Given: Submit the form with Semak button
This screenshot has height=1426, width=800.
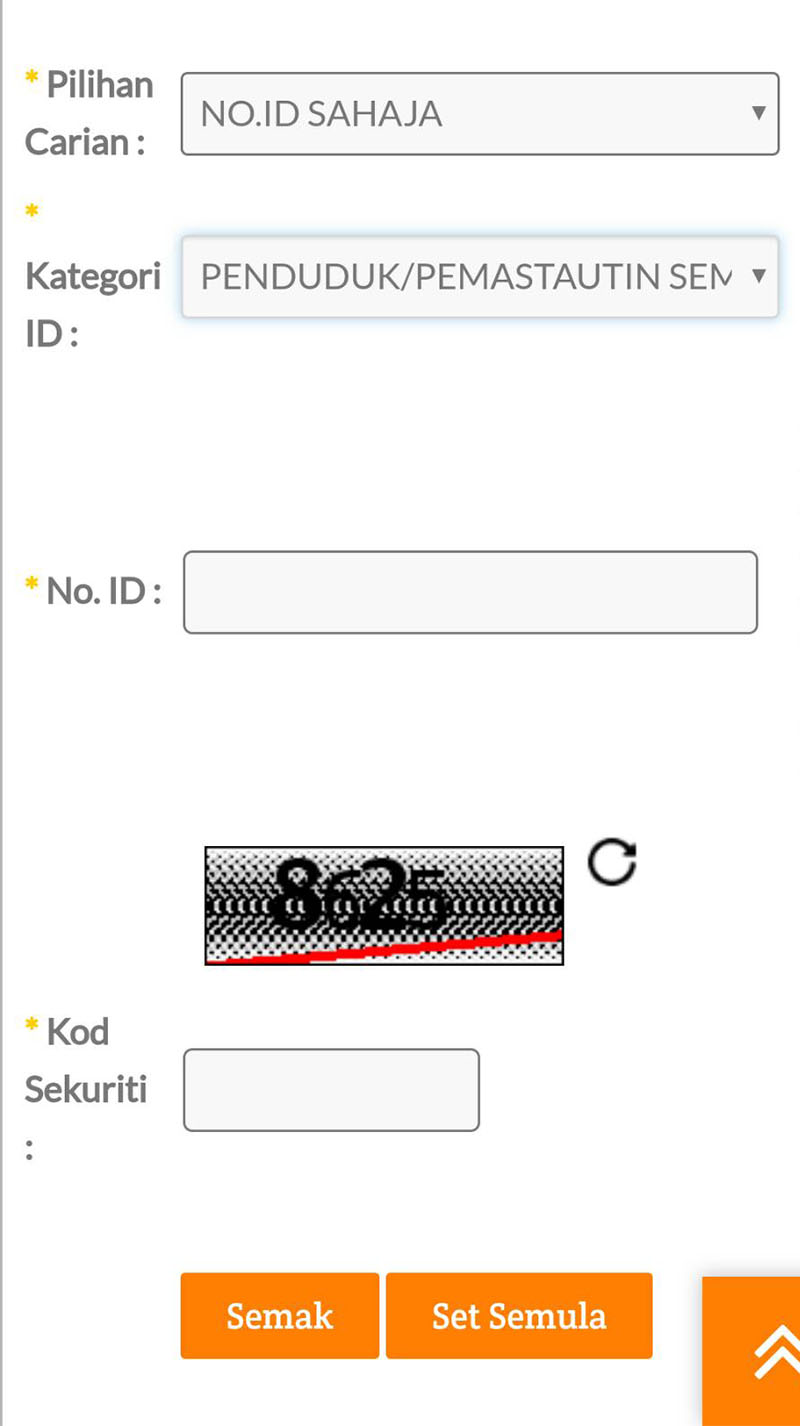Looking at the screenshot, I should point(280,1316).
